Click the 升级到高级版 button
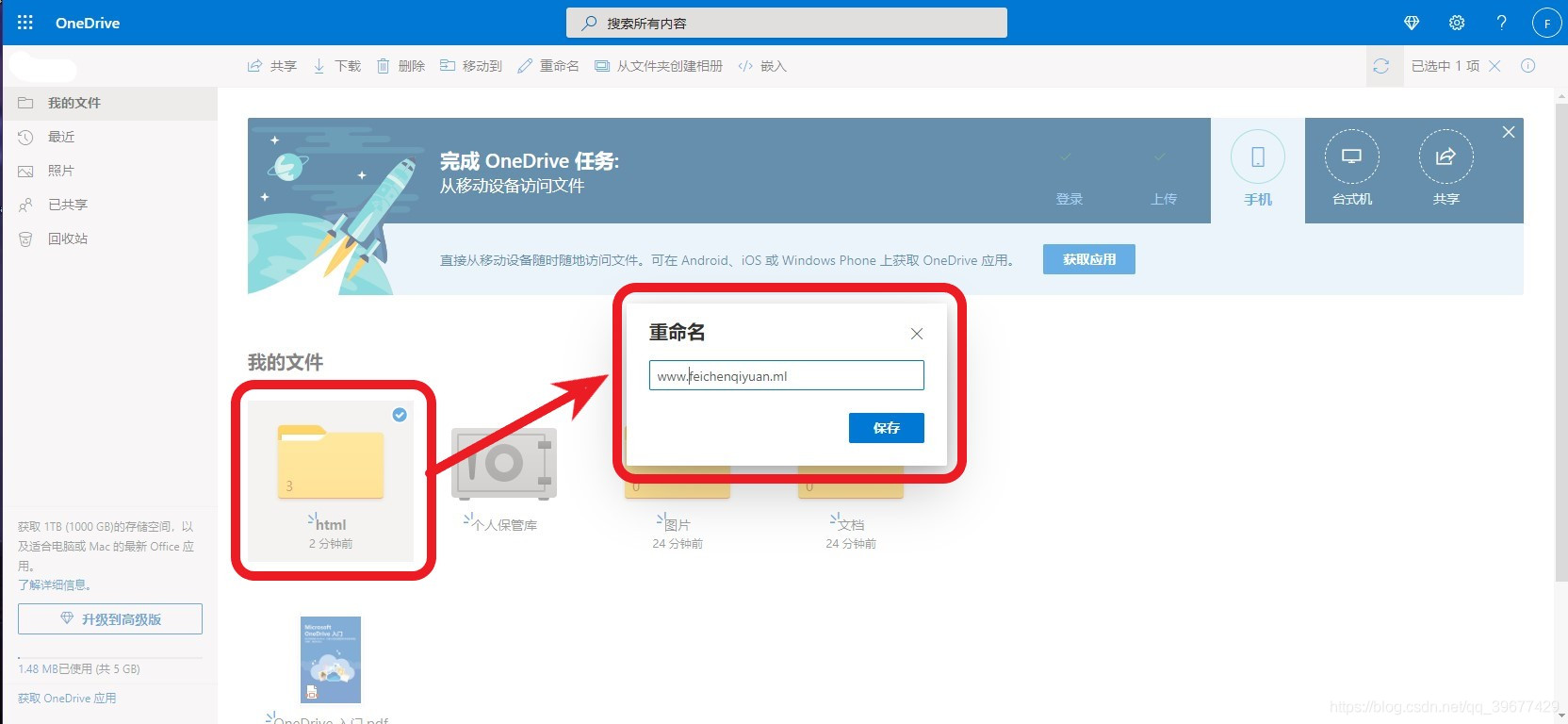This screenshot has width=1568, height=724. pyautogui.click(x=110, y=619)
